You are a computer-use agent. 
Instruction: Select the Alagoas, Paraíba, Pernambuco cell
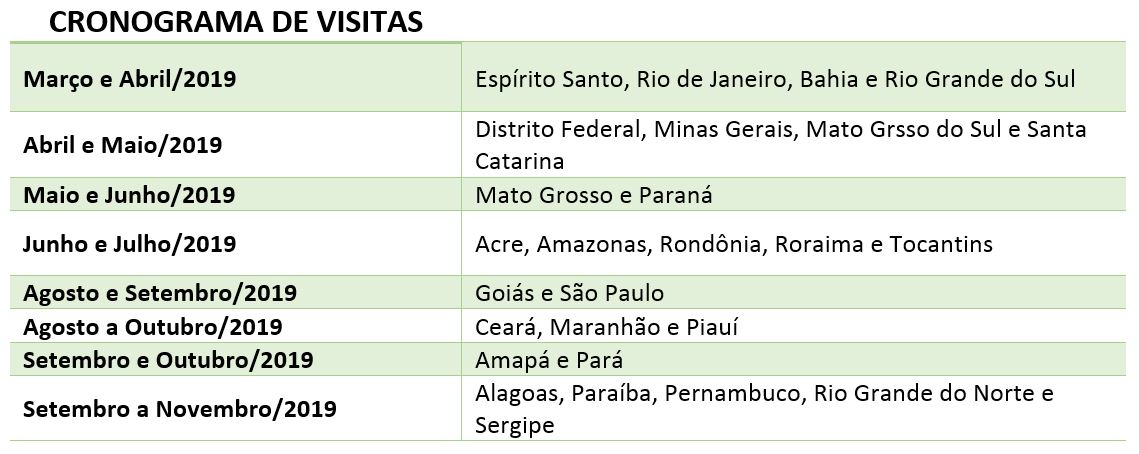(x=793, y=408)
